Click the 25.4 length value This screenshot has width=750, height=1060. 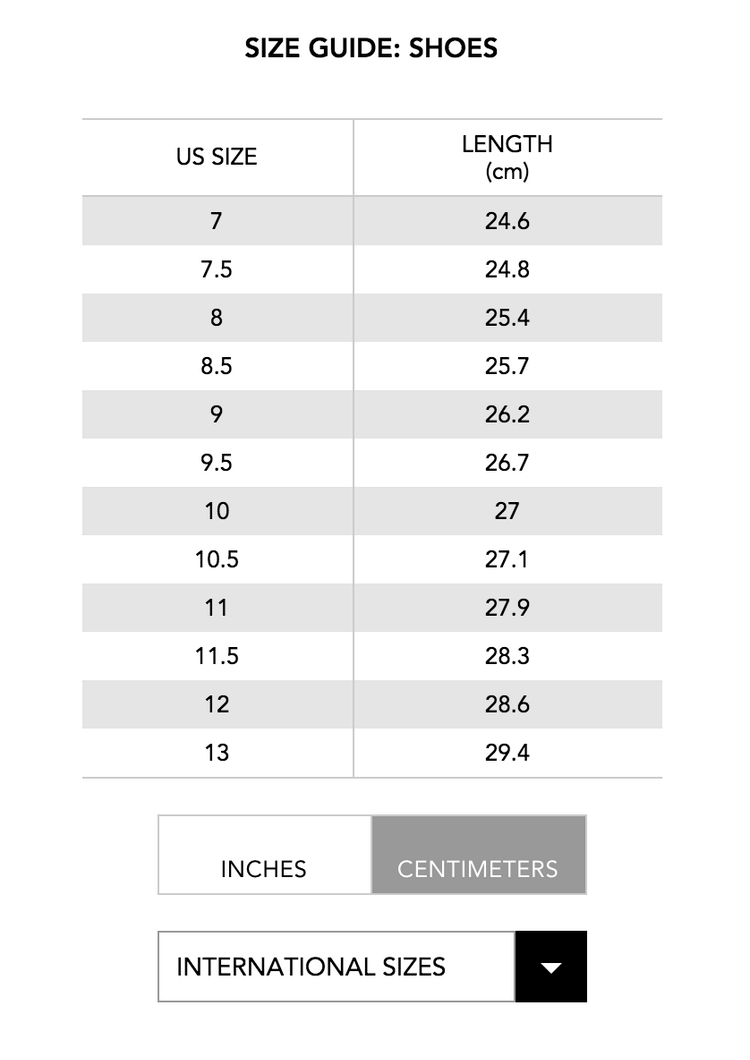tap(507, 318)
